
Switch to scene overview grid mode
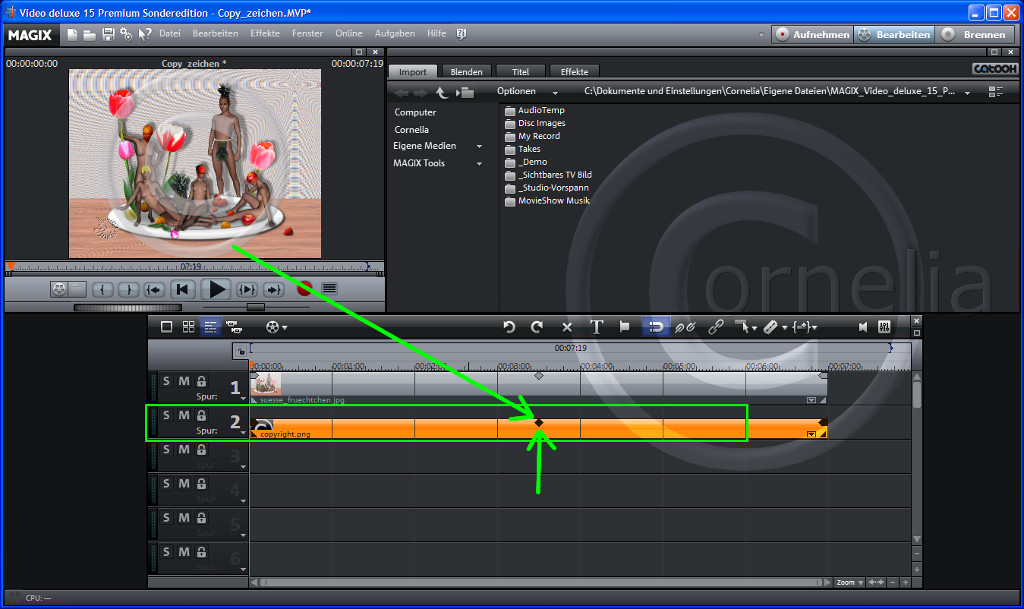pos(188,327)
